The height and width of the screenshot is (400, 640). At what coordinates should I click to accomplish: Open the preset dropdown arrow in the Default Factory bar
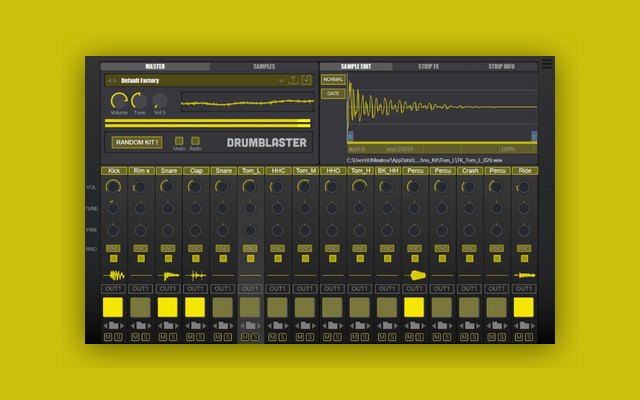[281, 81]
